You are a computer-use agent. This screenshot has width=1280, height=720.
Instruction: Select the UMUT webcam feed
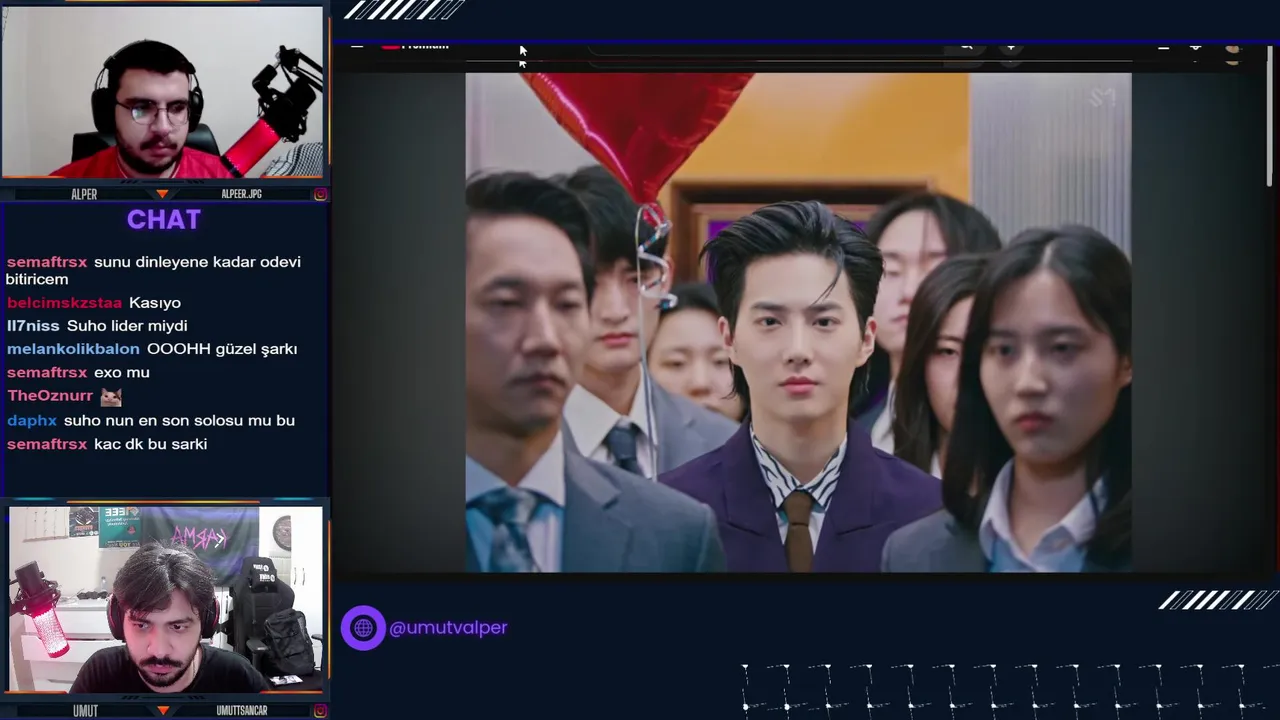[x=166, y=599]
